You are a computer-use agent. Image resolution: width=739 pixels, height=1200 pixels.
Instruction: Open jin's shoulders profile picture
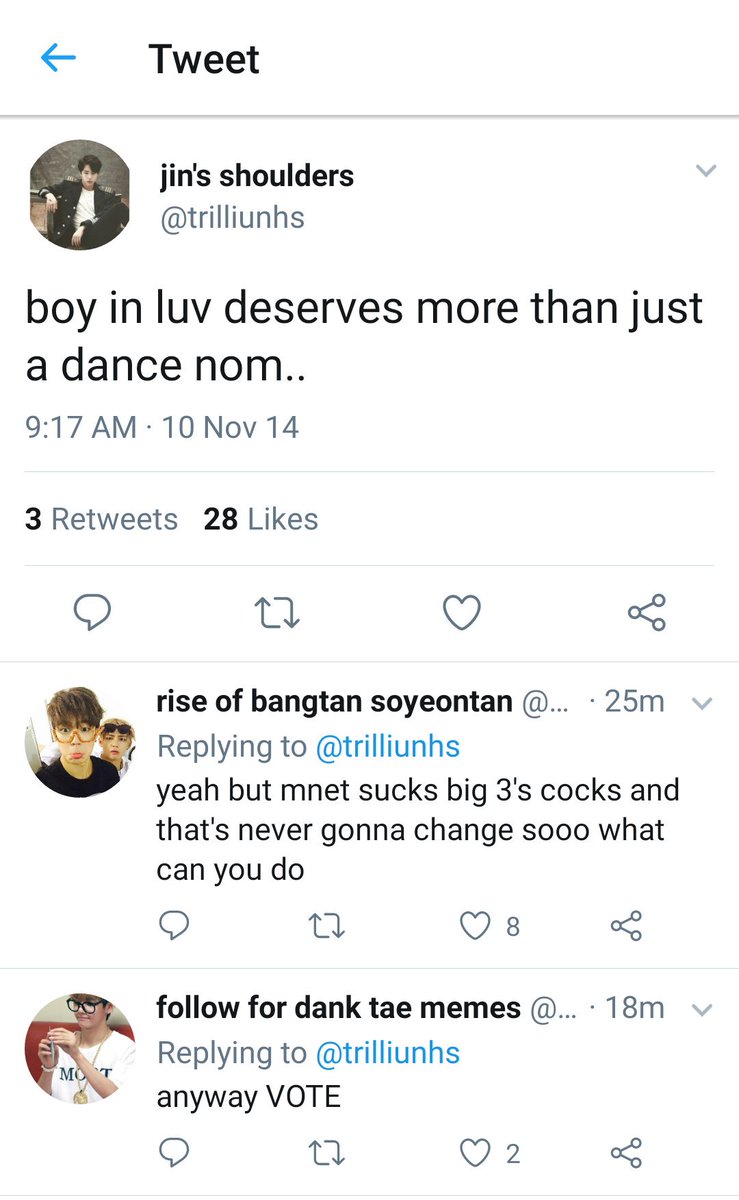(78, 194)
